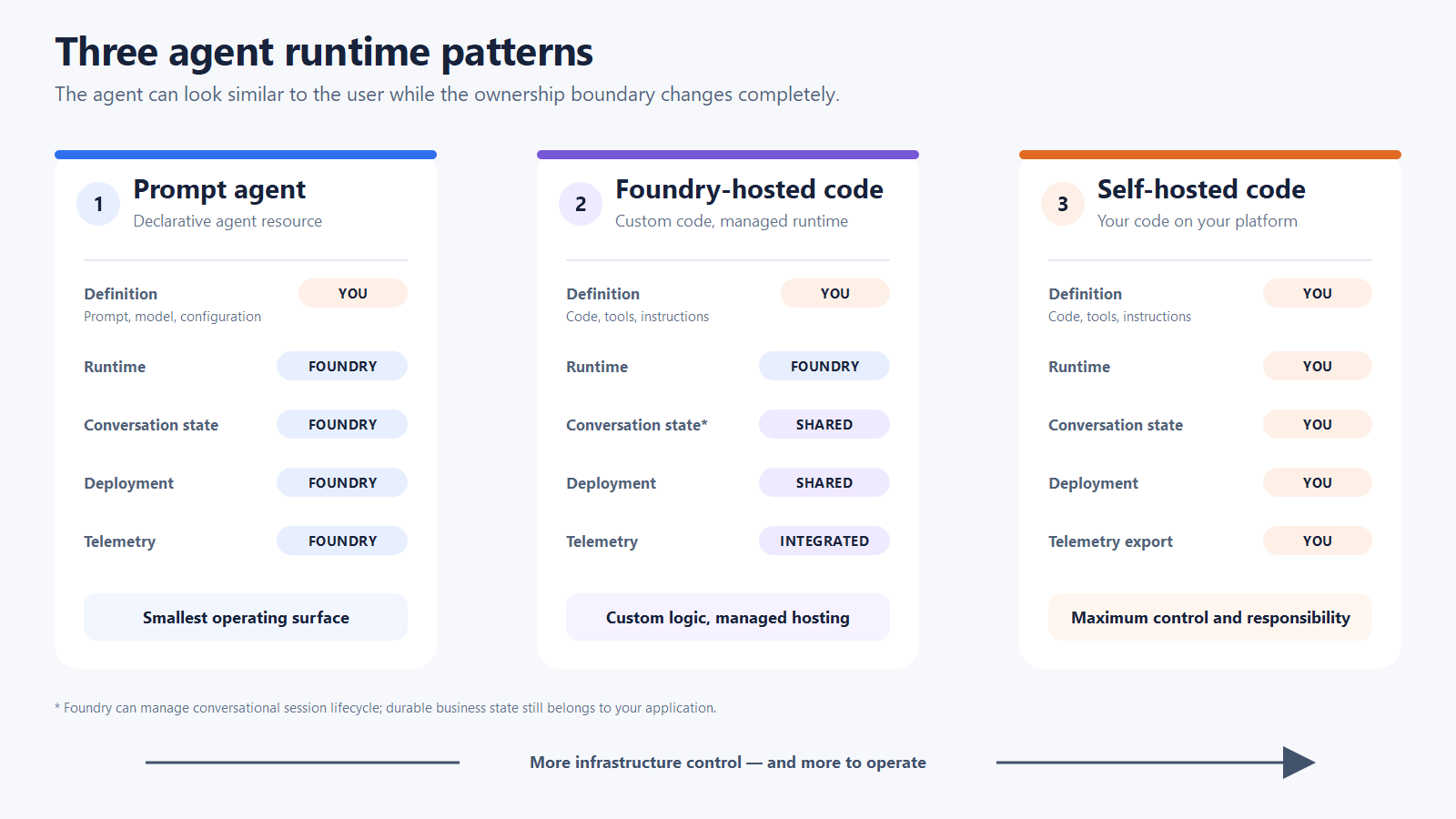Click the "Telemetry export" label
Viewport: 1456px width, 819px height.
1110,541
